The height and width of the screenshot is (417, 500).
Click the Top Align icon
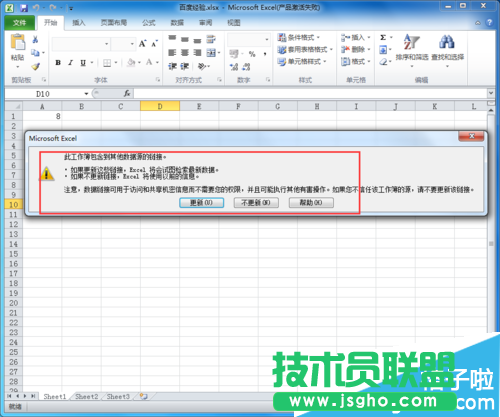pyautogui.click(x=172, y=39)
